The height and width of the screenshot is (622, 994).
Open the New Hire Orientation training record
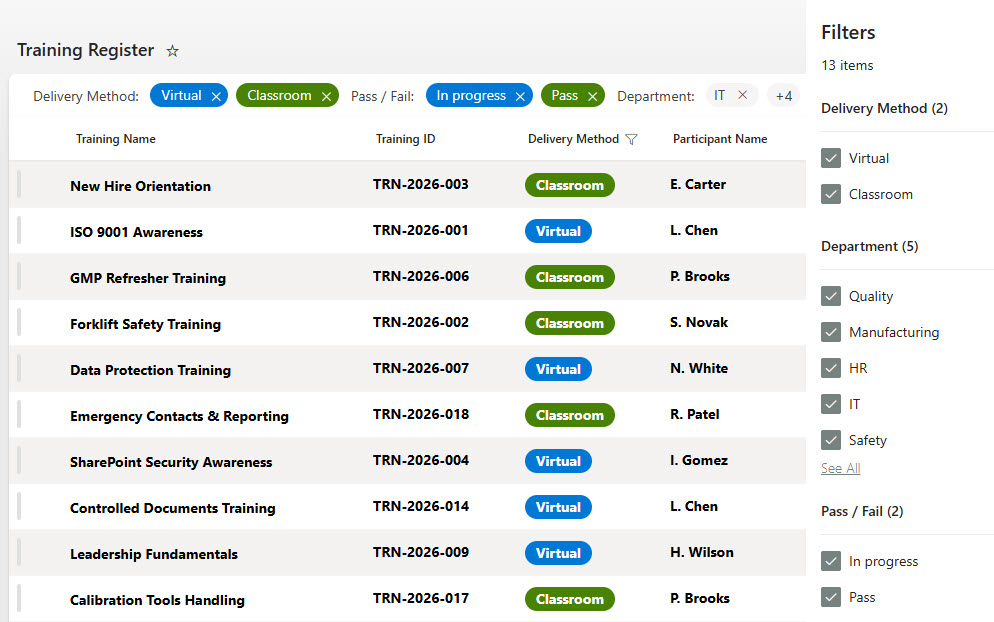tap(140, 185)
